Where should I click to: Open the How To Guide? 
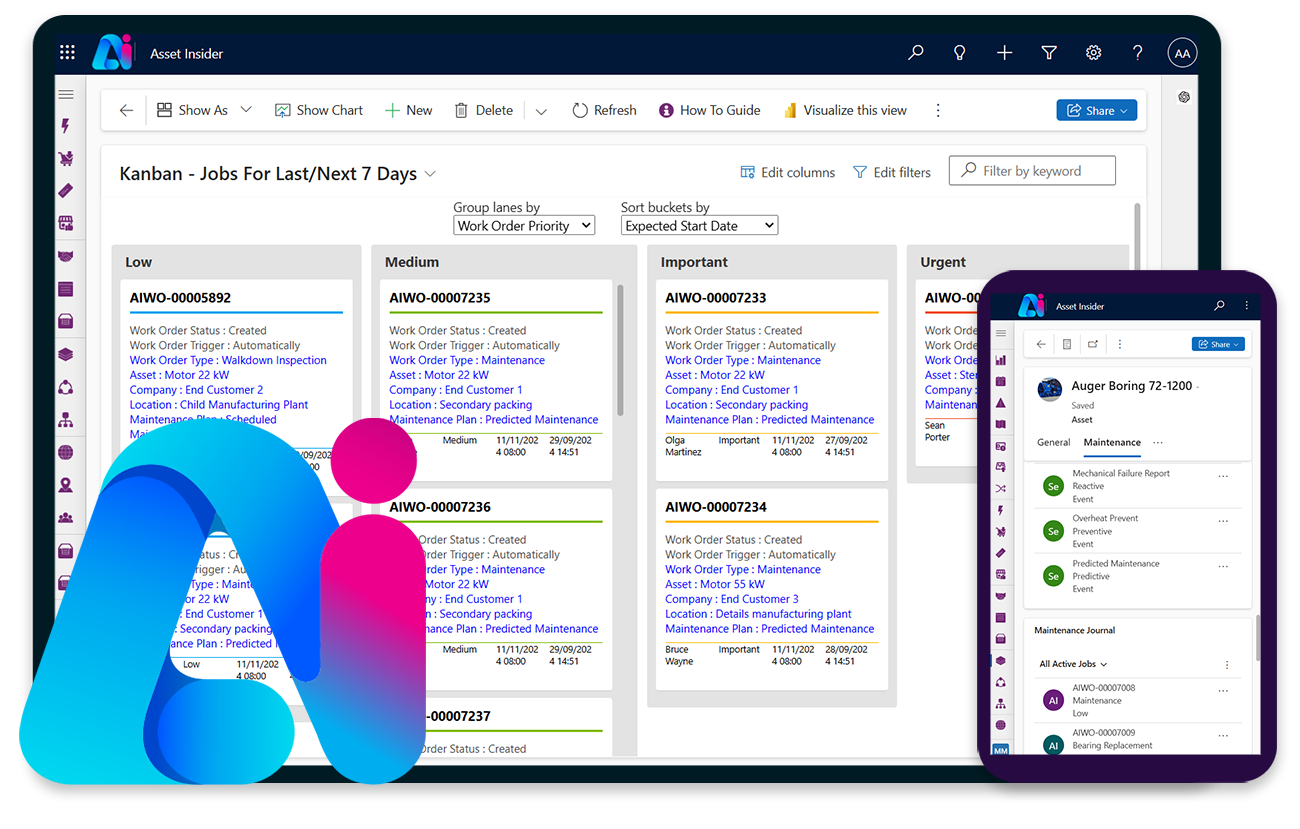(710, 111)
